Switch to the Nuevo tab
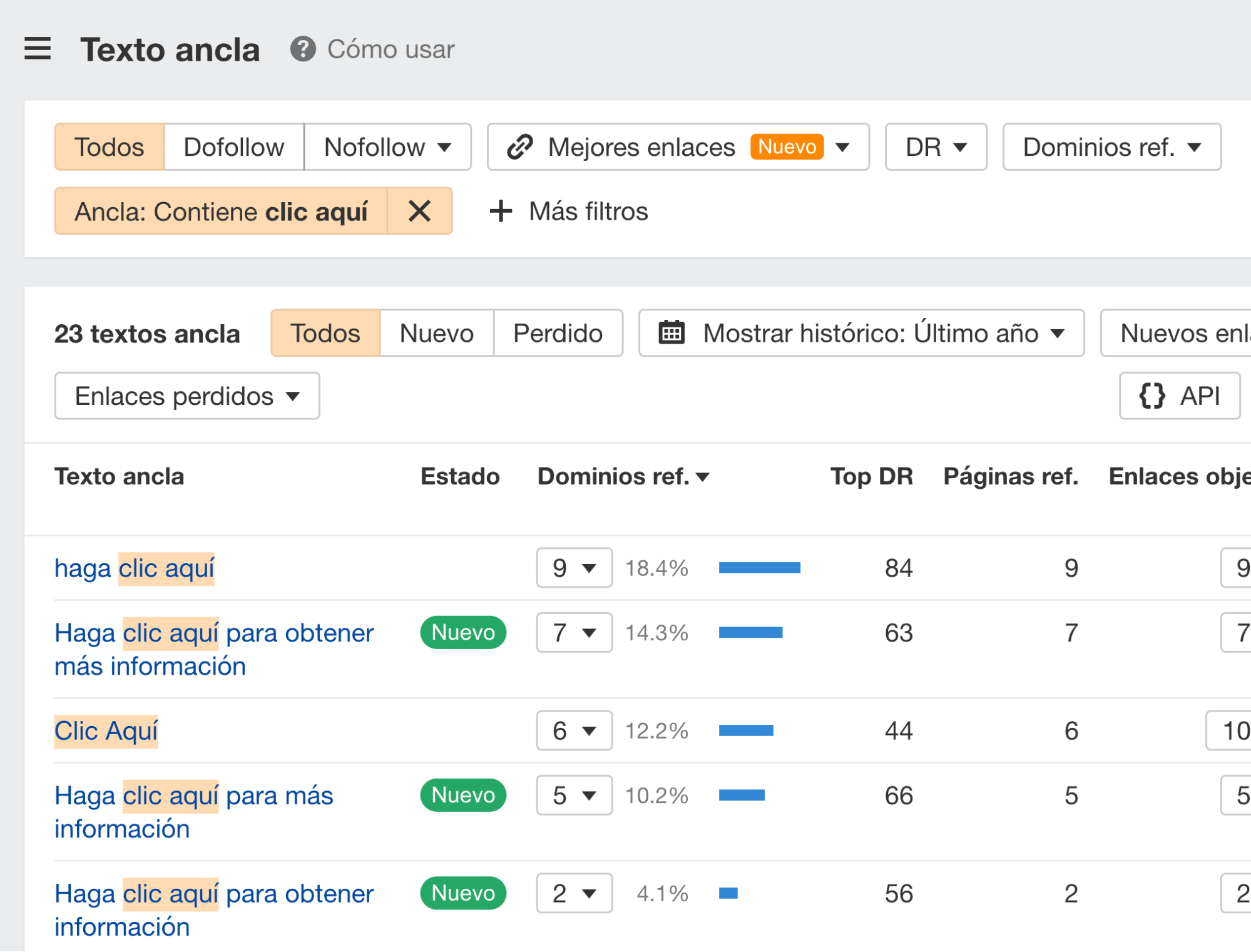1251x952 pixels. pos(436,333)
